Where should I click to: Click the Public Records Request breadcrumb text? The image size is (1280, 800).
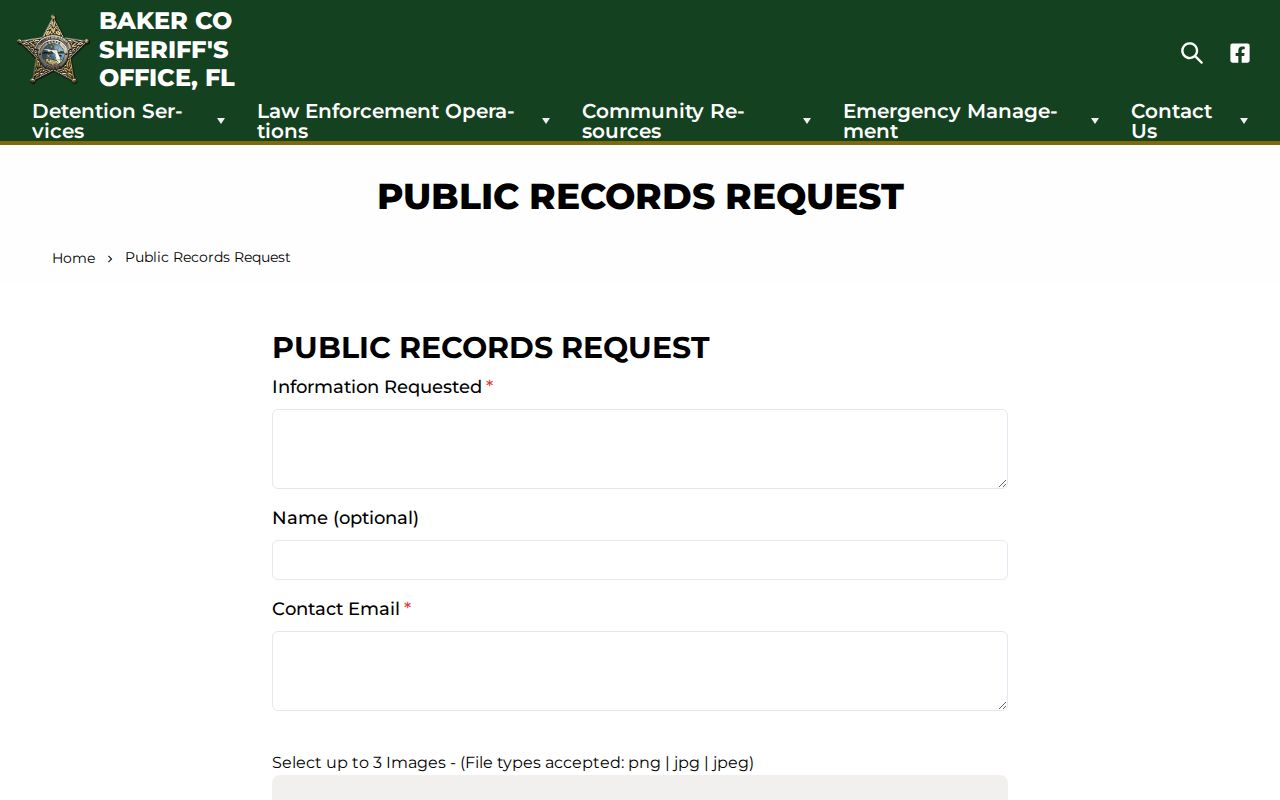tap(208, 257)
